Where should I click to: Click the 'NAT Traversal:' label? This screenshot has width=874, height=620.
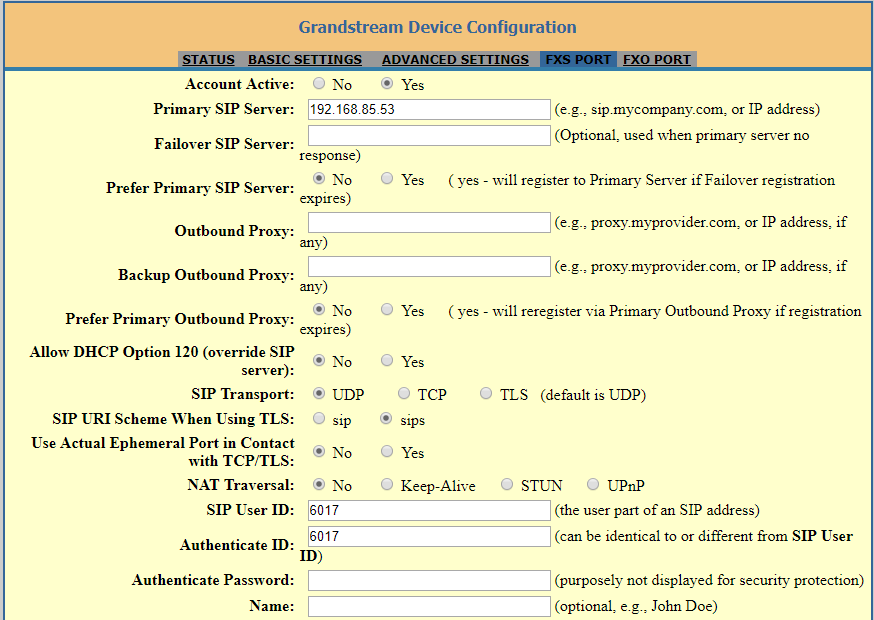click(241, 485)
